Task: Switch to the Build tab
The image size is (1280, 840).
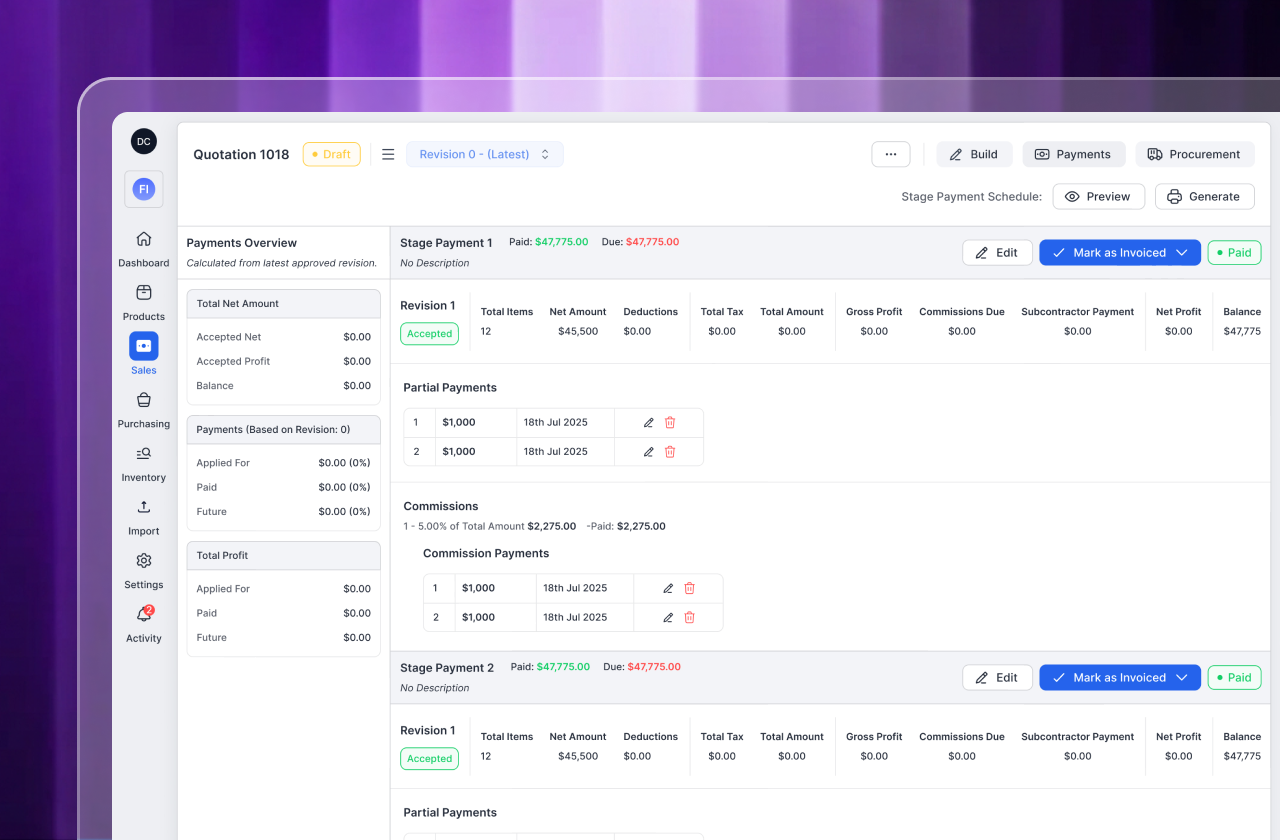Action: (x=974, y=155)
